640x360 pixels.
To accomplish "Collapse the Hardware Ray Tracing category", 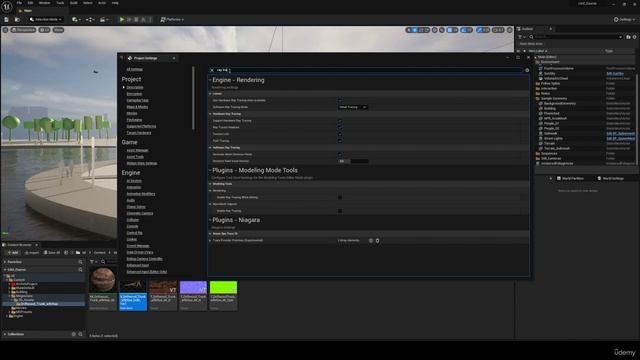I will tap(210, 114).
